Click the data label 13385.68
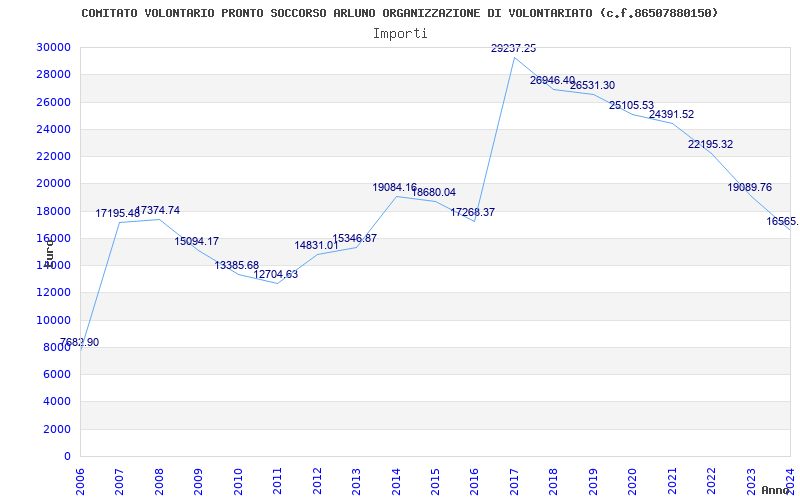Image resolution: width=800 pixels, height=500 pixels. click(237, 265)
